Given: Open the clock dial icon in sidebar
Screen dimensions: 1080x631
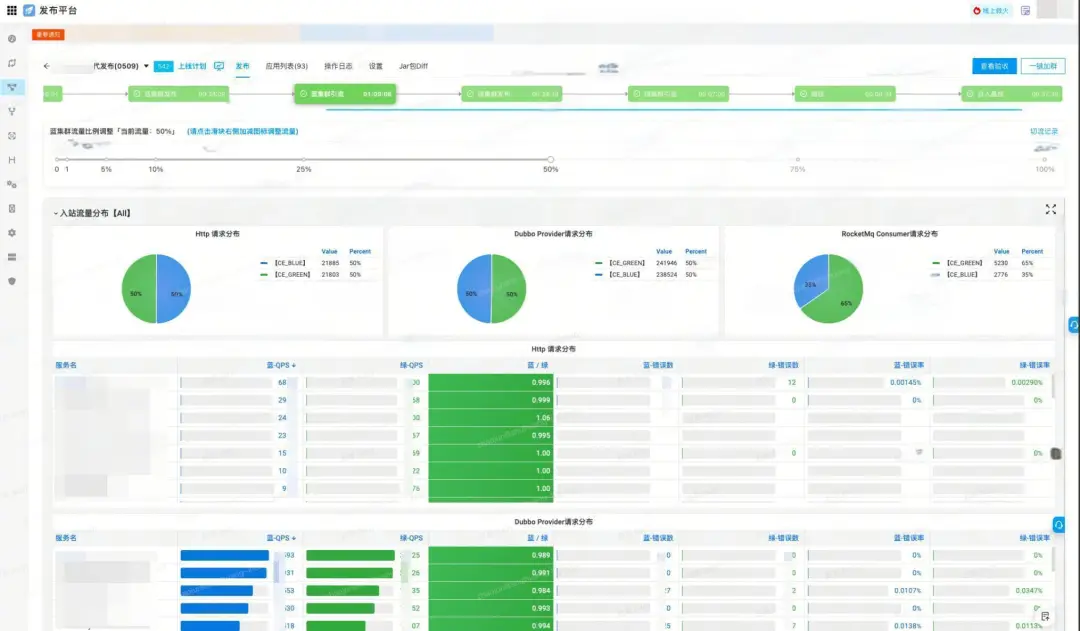Looking at the screenshot, I should pos(12,39).
